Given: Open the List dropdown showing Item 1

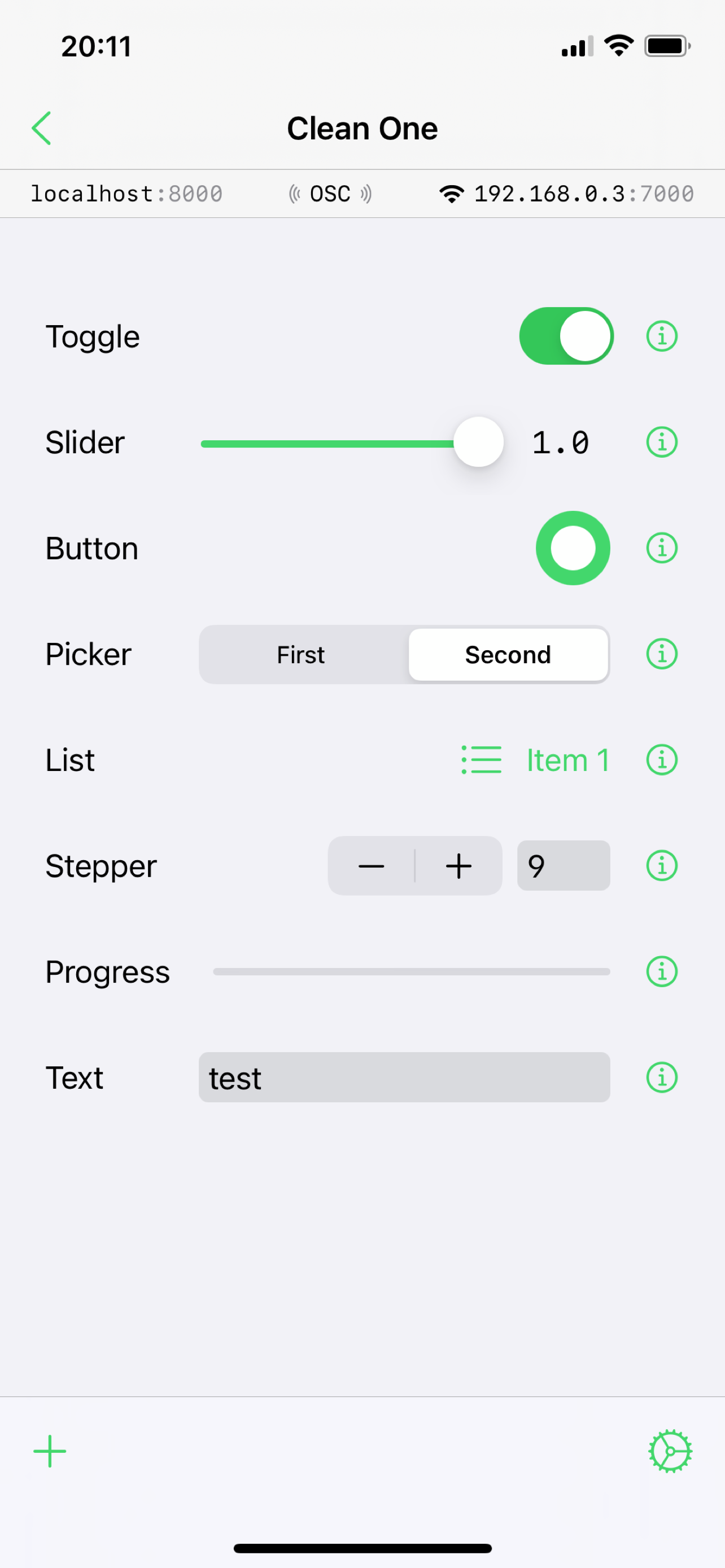Looking at the screenshot, I should click(x=536, y=760).
